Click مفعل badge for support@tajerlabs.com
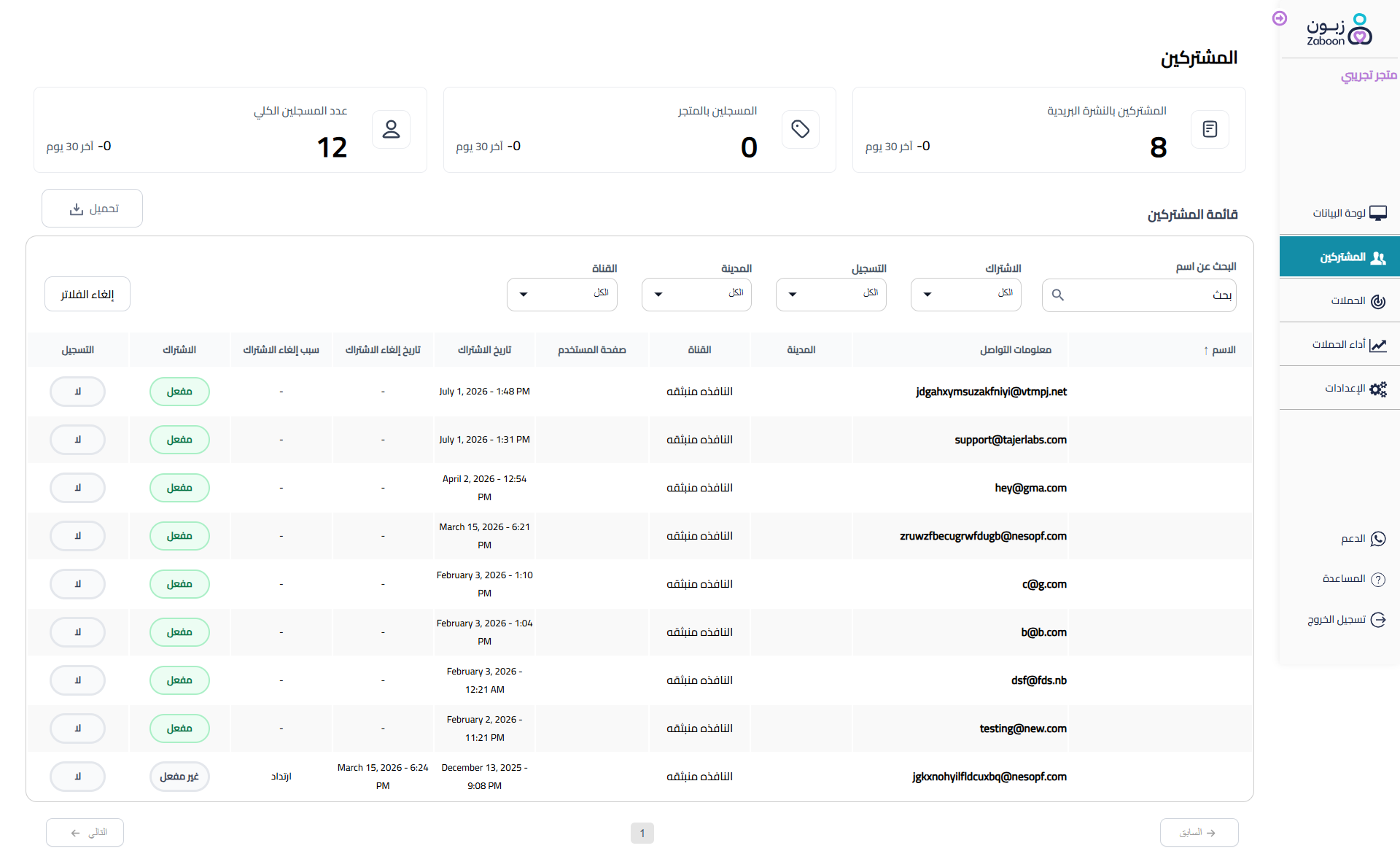The width and height of the screenshot is (1400, 859). click(179, 440)
